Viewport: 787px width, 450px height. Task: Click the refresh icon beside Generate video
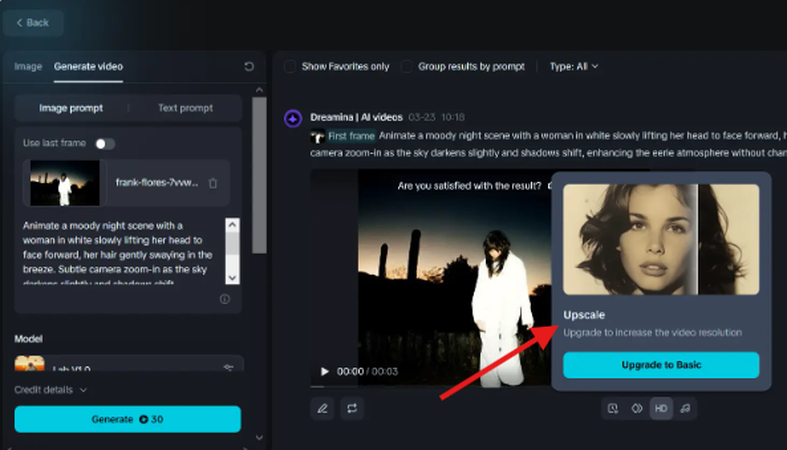click(x=249, y=67)
